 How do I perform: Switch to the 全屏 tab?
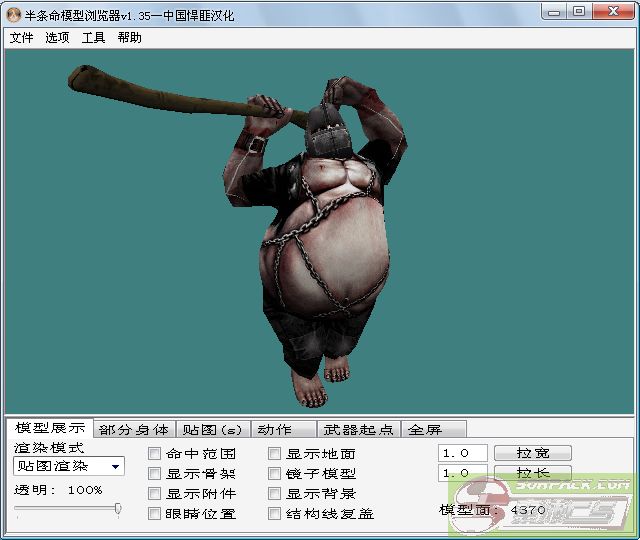(425, 430)
